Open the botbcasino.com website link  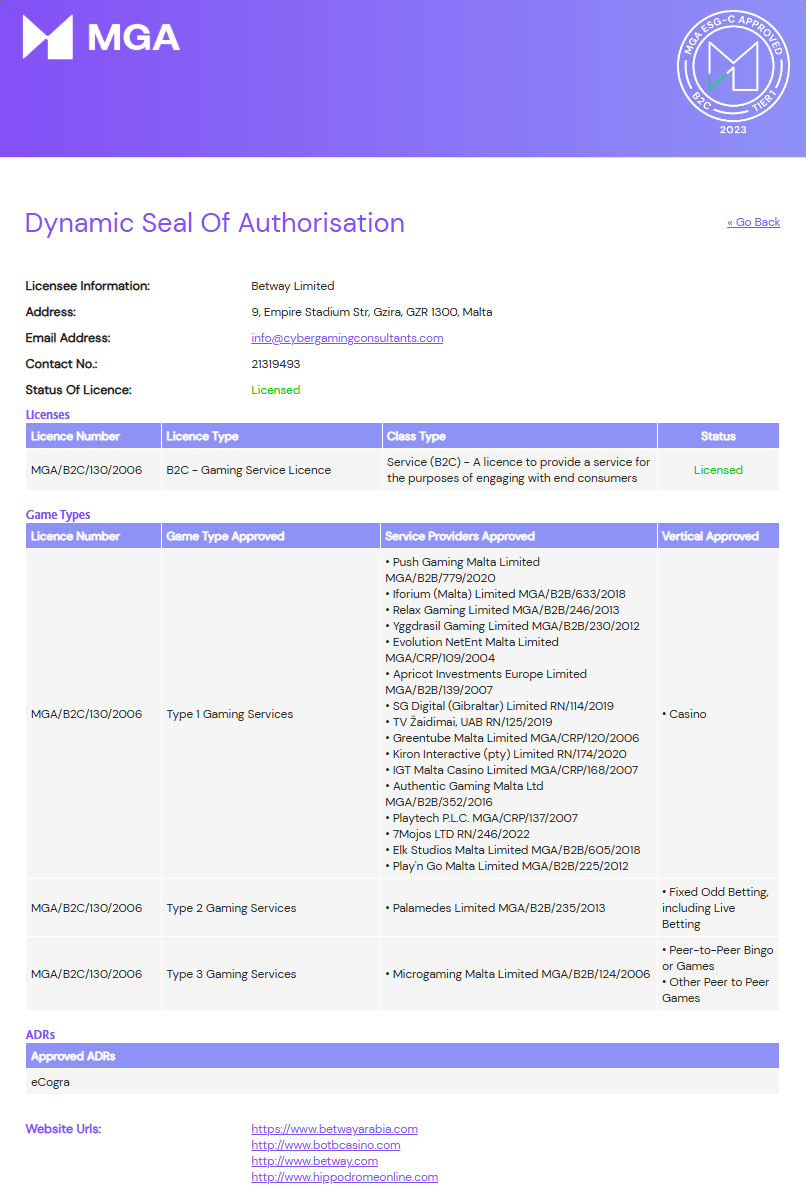point(326,1145)
